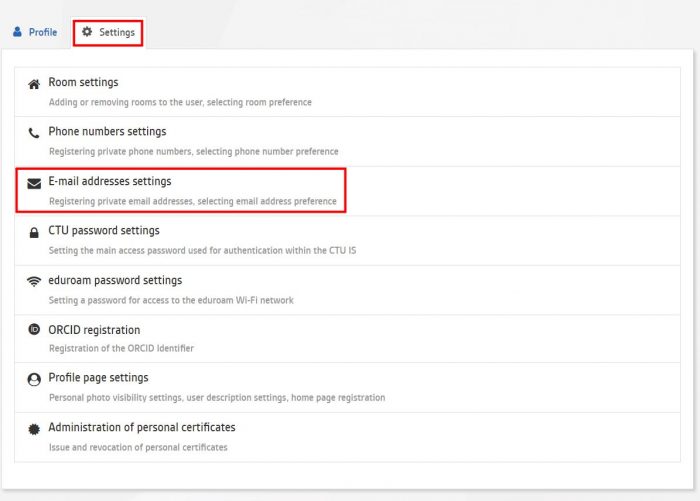Viewport: 700px width, 501px height.
Task: Click the gear icon on Settings tab
Action: (x=87, y=32)
